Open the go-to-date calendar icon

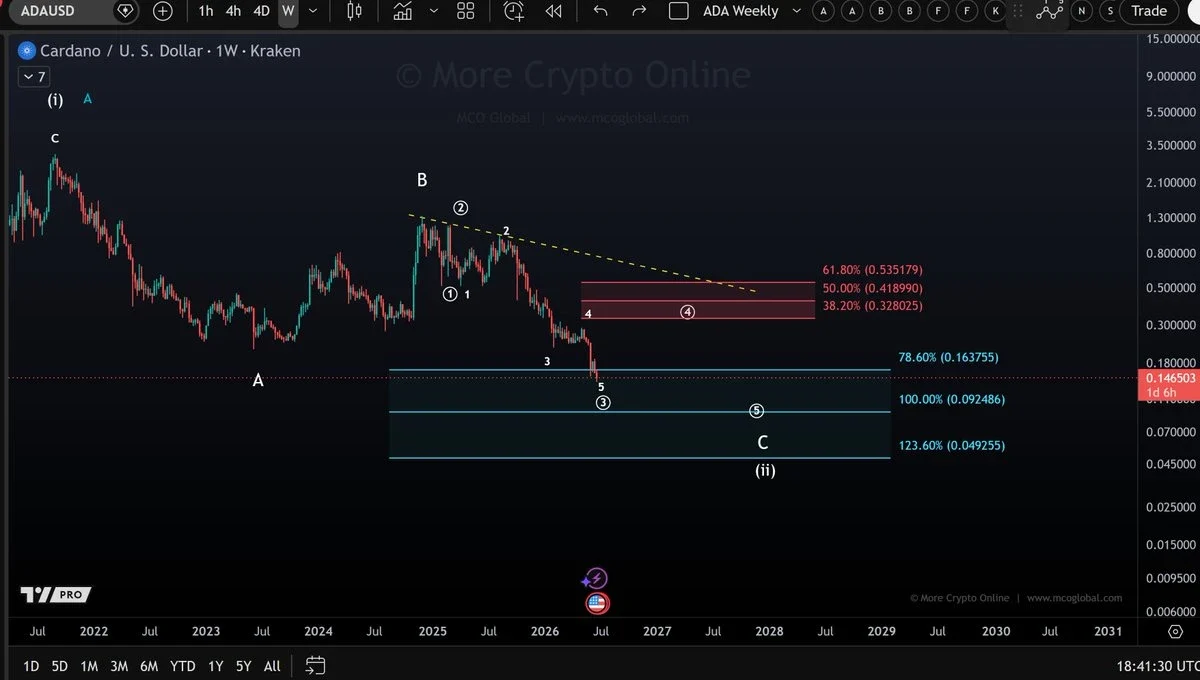click(315, 665)
